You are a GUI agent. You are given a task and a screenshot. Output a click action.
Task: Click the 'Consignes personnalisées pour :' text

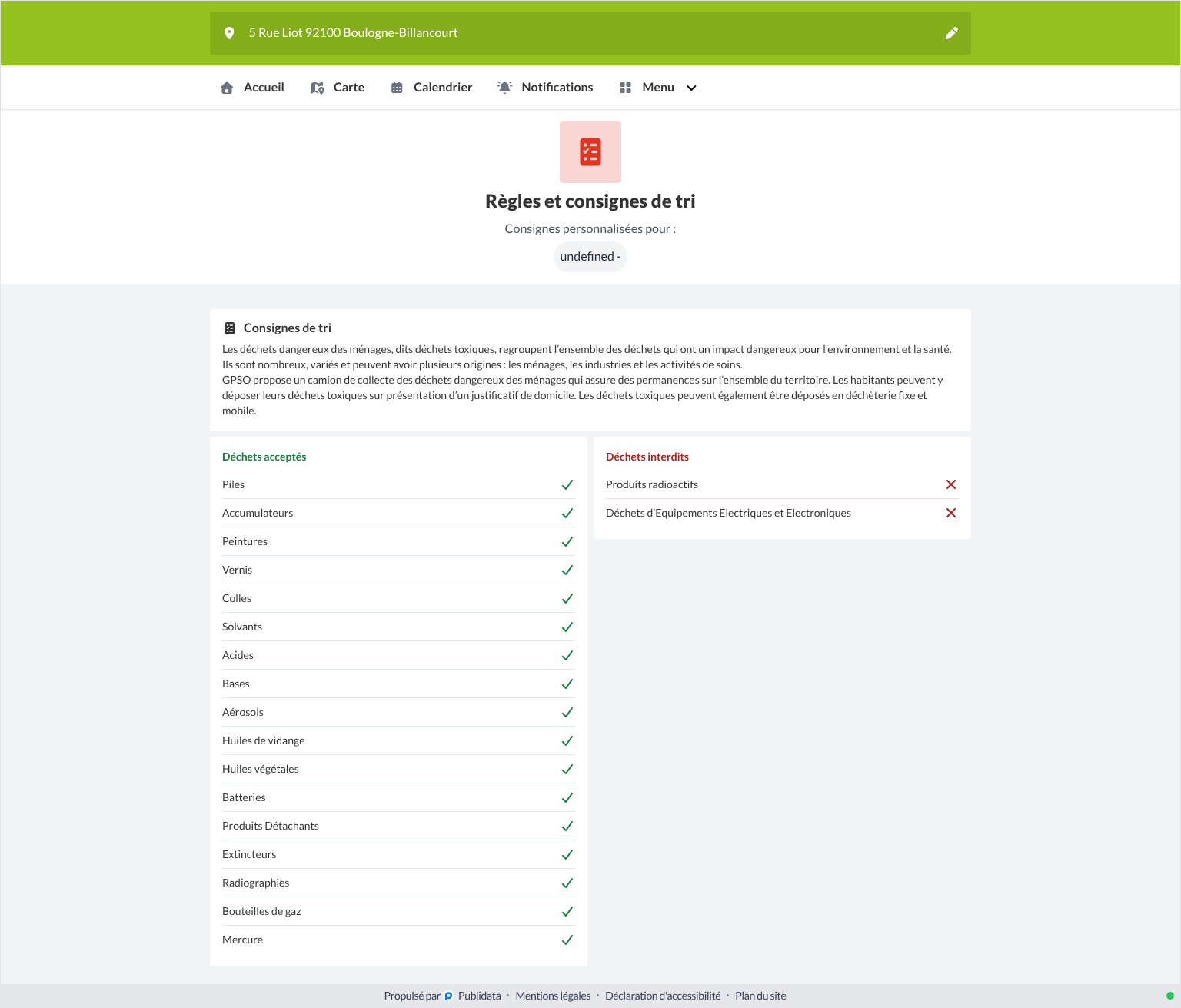click(590, 228)
